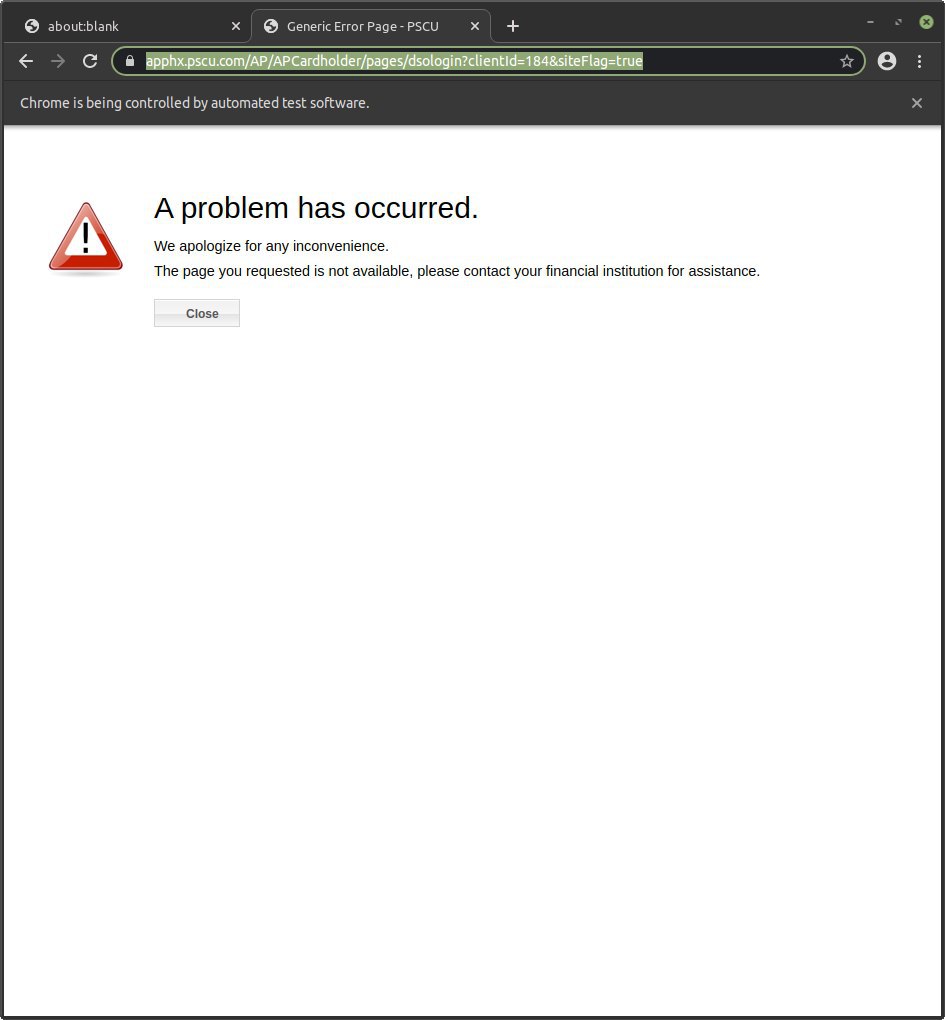Close the Chrome window with green button
This screenshot has height=1020, width=945.
pyautogui.click(x=926, y=22)
